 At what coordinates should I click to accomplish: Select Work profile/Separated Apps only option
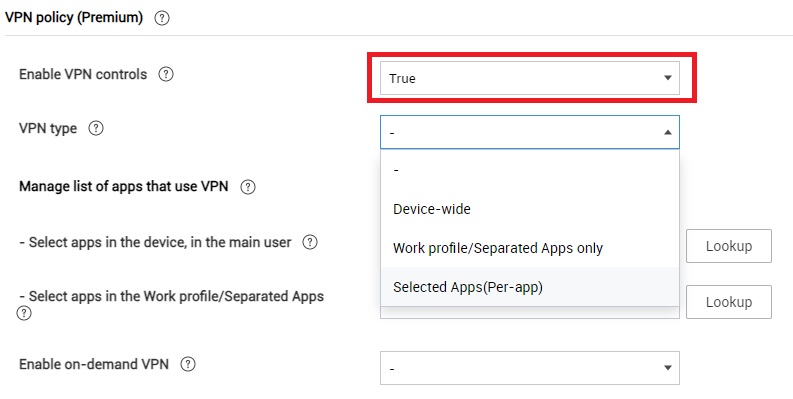[x=530, y=248]
